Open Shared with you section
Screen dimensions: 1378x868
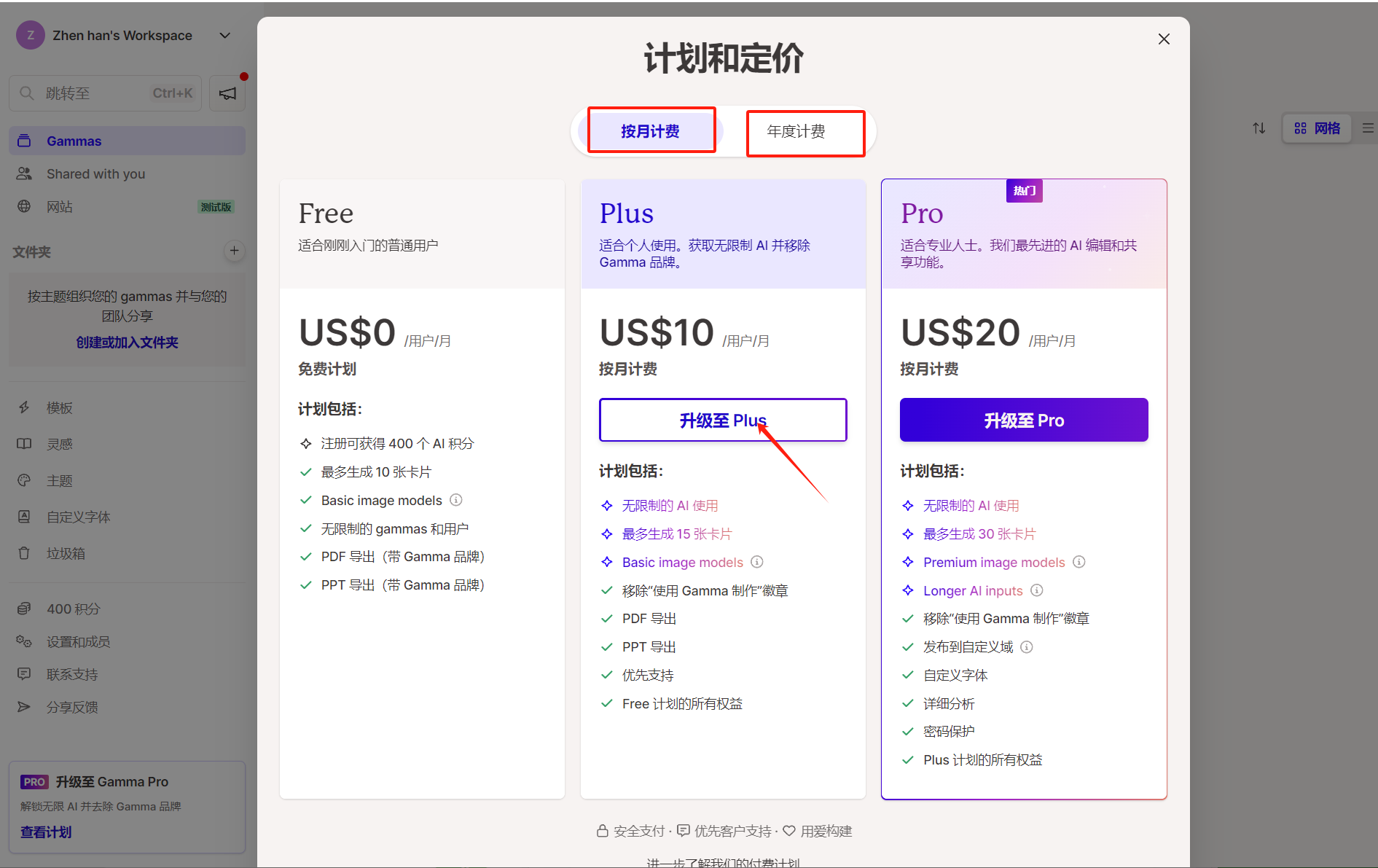(127, 173)
